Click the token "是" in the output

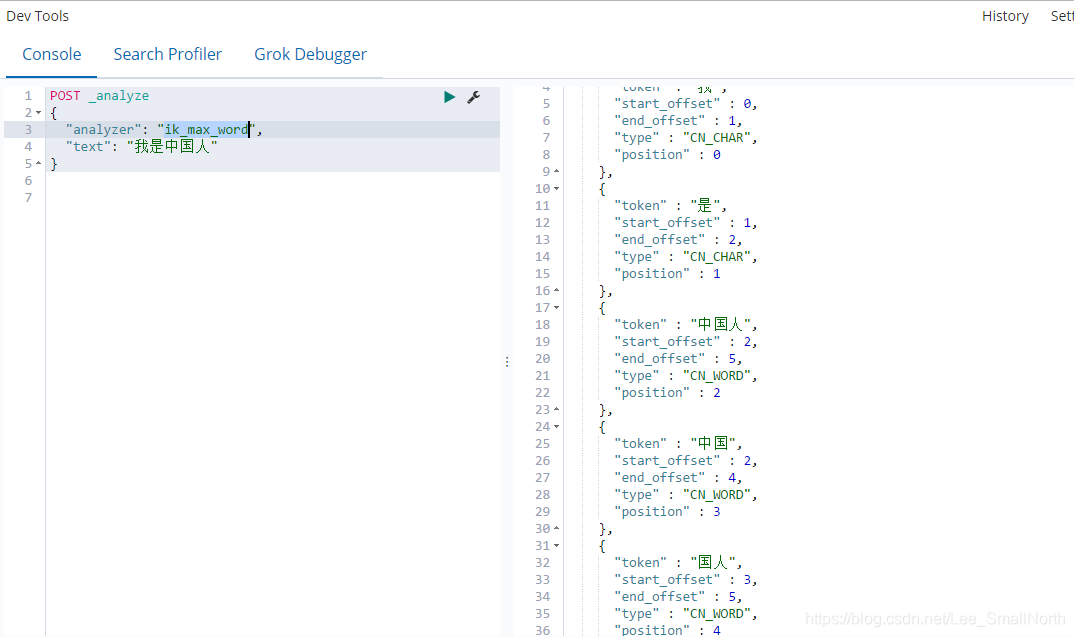coord(705,205)
